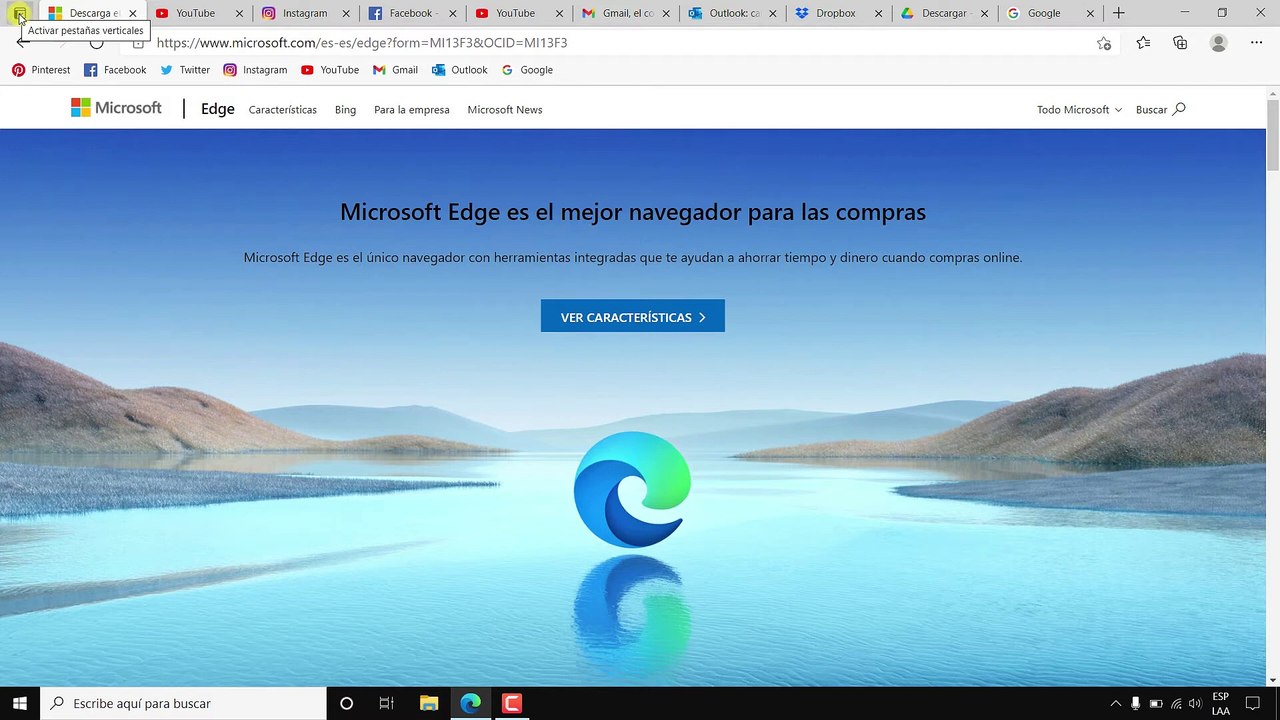Viewport: 1280px width, 720px height.
Task: Click the Windows taskbar search box
Action: [184, 703]
